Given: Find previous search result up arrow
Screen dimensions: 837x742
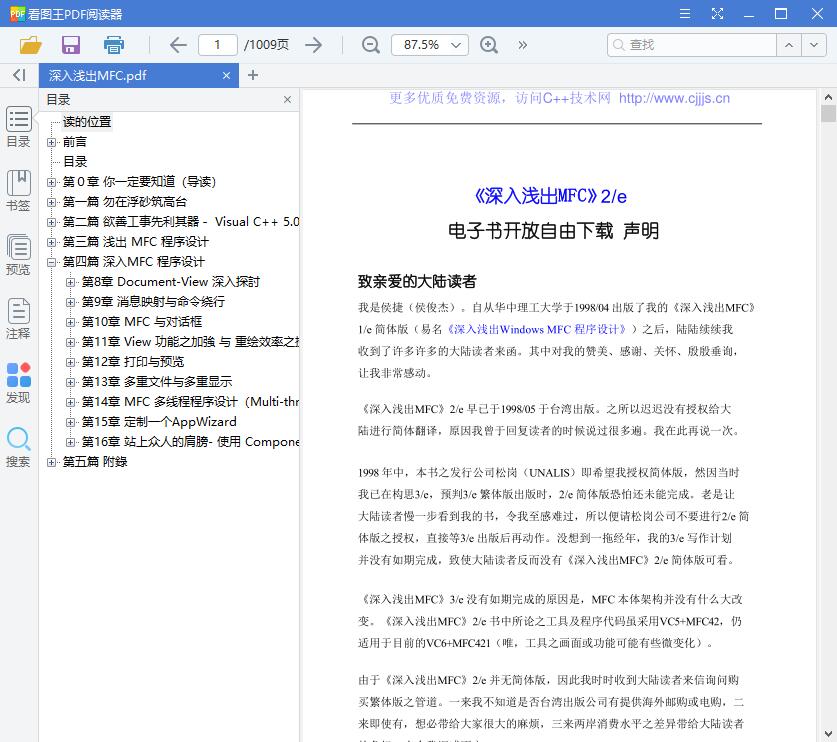Looking at the screenshot, I should (x=789, y=45).
